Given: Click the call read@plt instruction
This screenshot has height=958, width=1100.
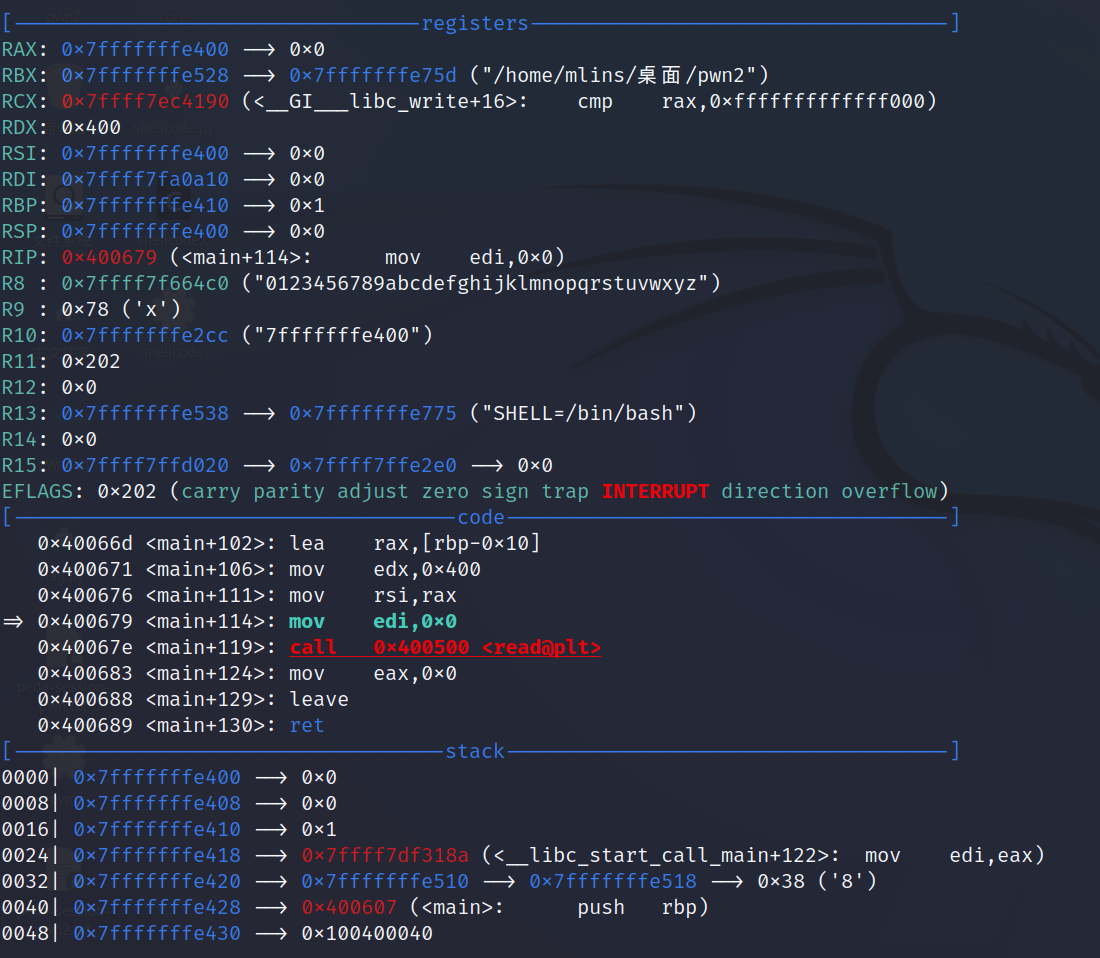Looking at the screenshot, I should (x=445, y=647).
